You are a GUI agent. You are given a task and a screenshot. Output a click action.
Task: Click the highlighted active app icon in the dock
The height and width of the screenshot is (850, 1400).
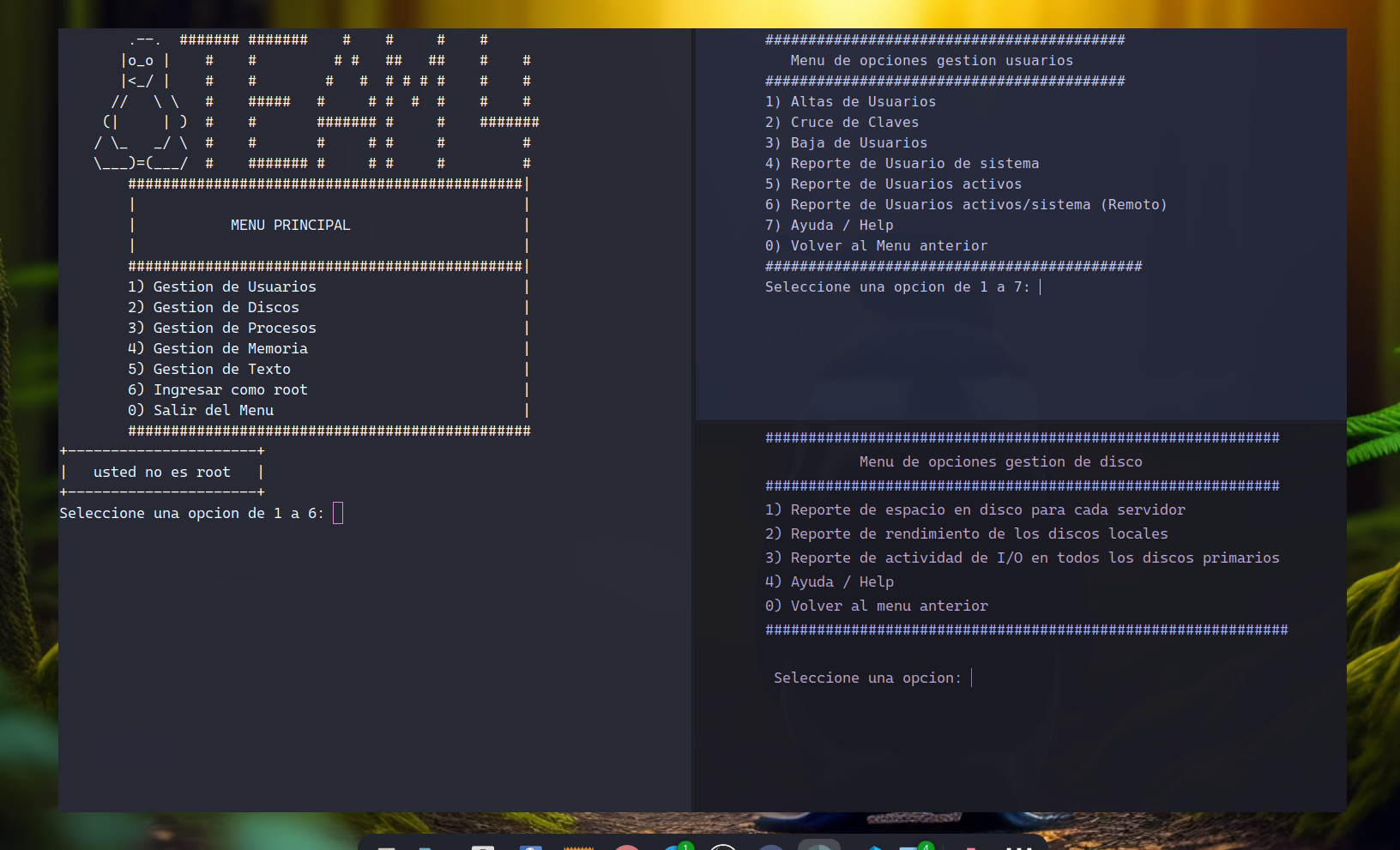pyautogui.click(x=821, y=847)
